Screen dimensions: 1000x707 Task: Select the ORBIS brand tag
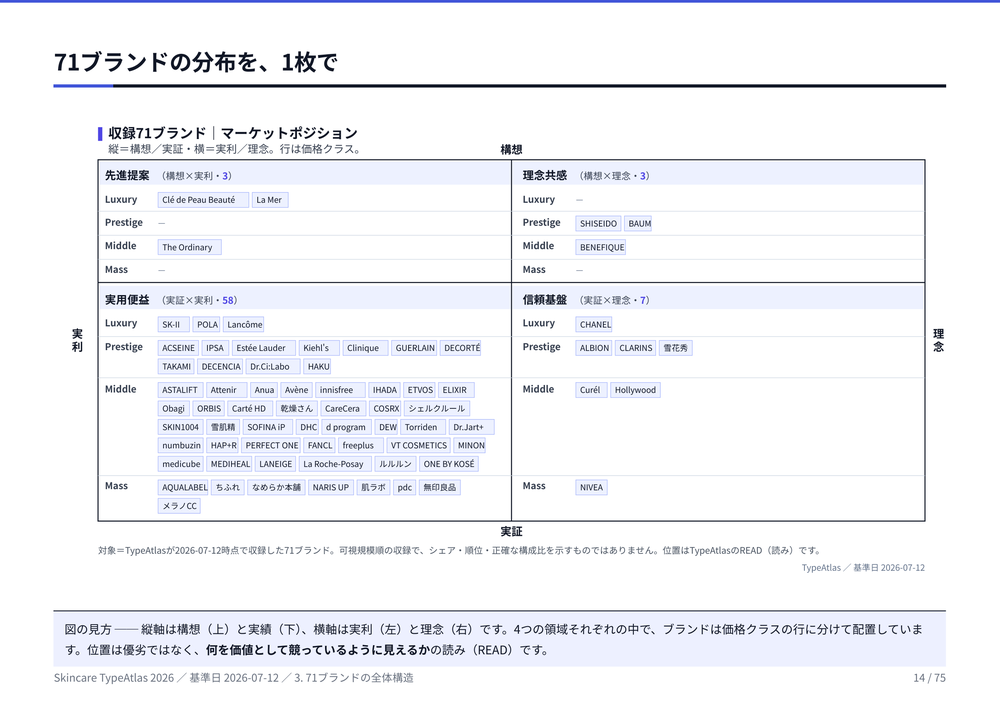(209, 409)
